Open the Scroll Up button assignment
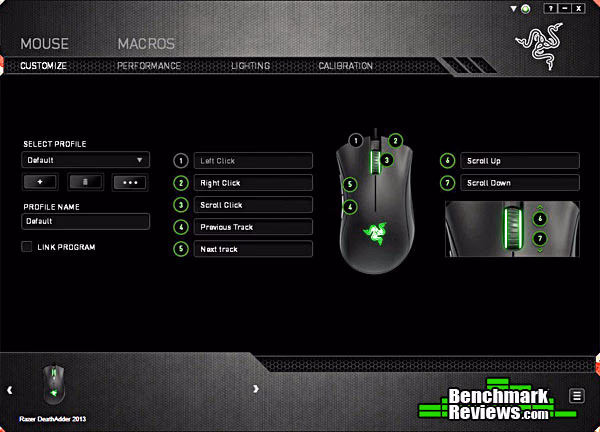 (x=520, y=161)
